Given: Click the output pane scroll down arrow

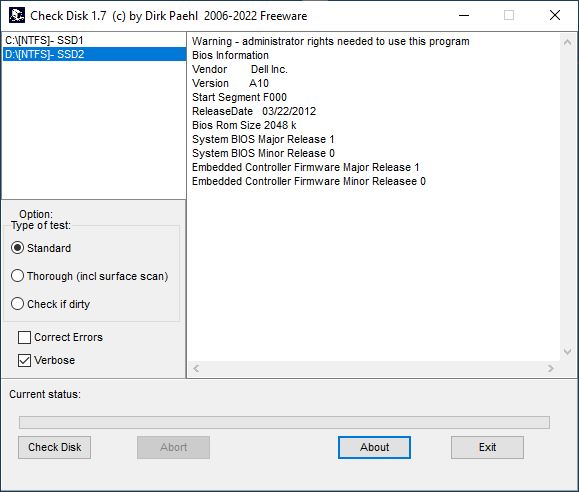Looking at the screenshot, I should click(568, 351).
